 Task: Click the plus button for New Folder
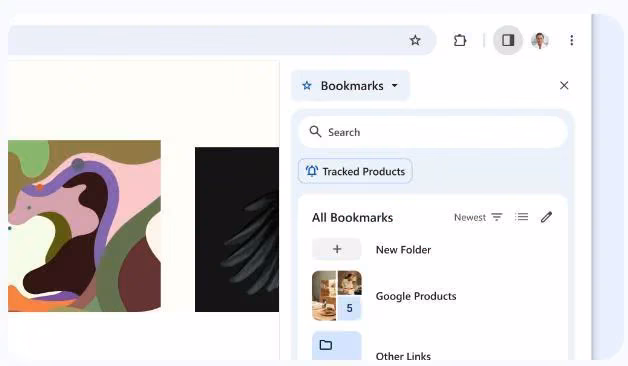coord(336,249)
